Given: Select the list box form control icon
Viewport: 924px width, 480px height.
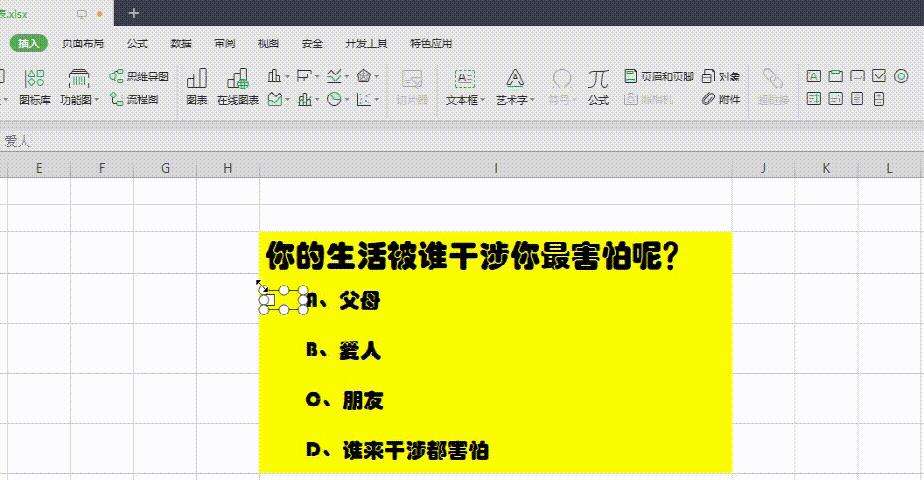Looking at the screenshot, I should 814,99.
